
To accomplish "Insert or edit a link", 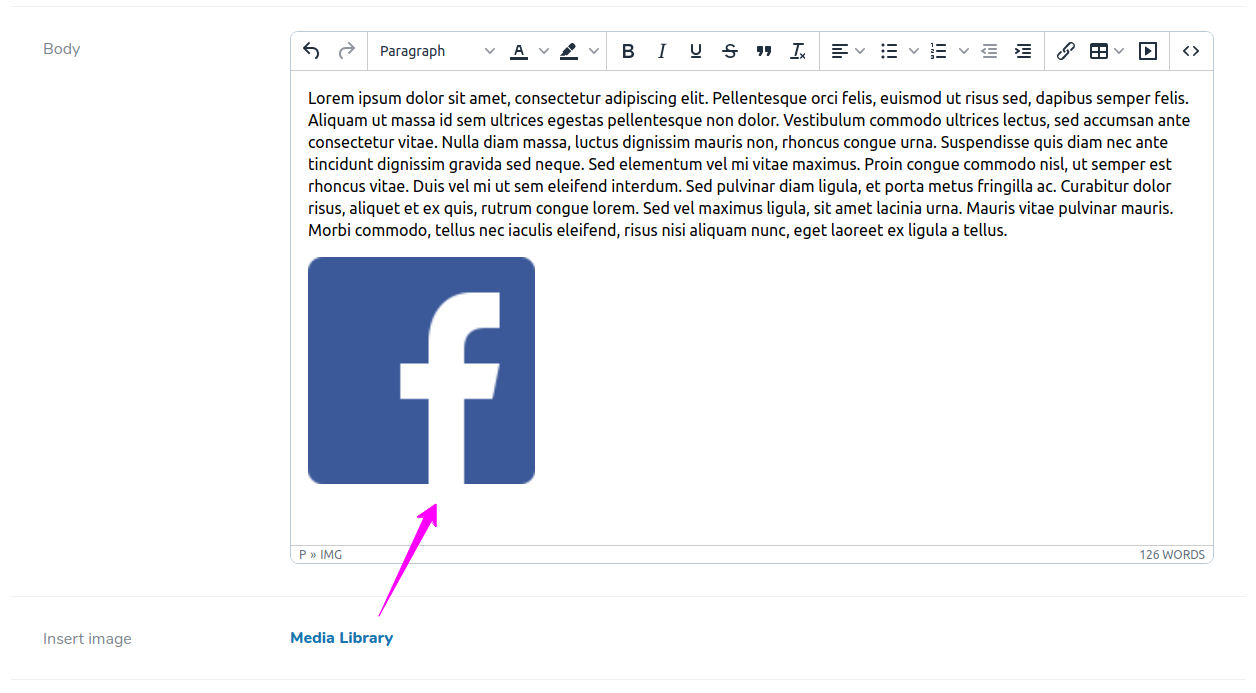I will click(x=1066, y=51).
